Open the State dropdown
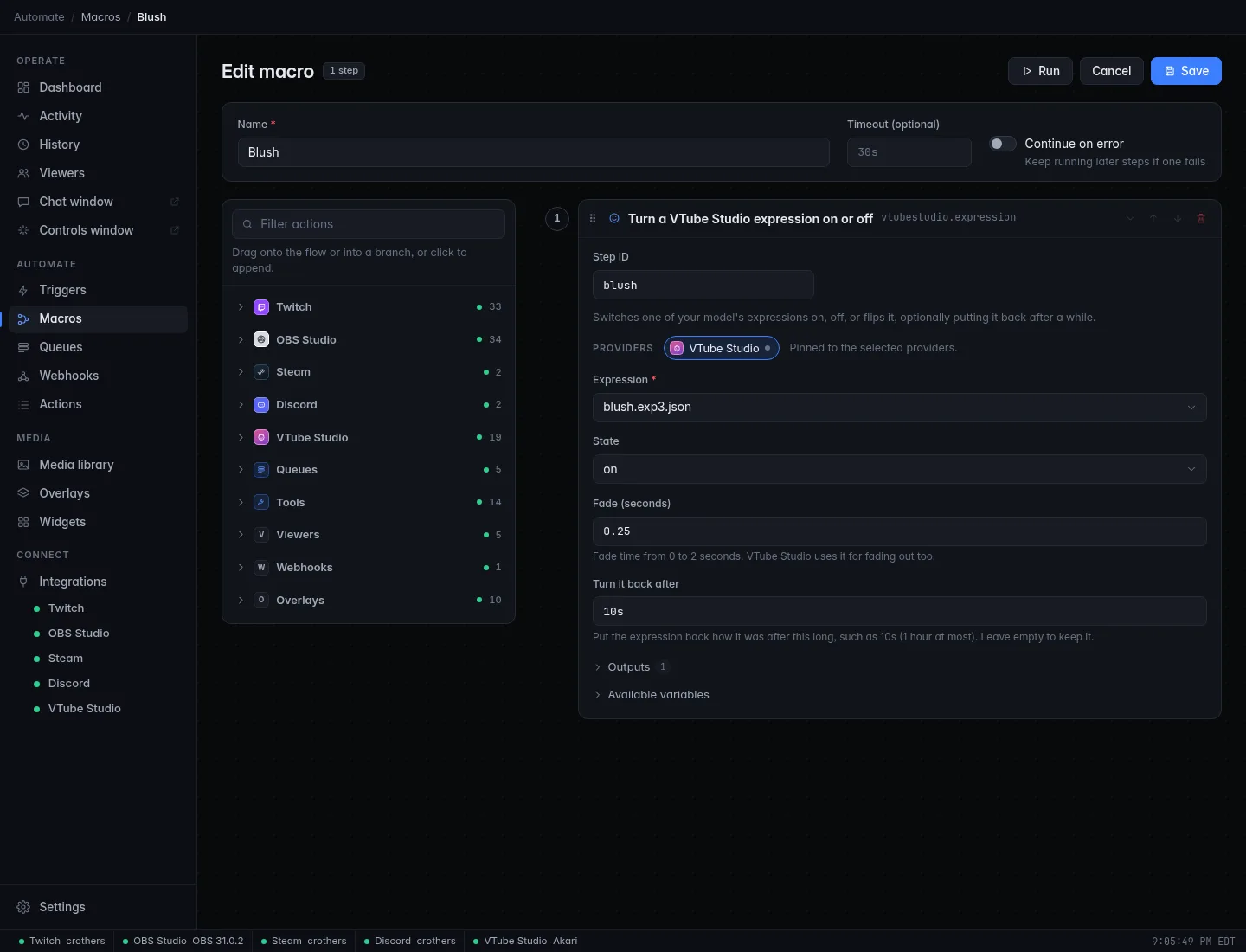Image resolution: width=1246 pixels, height=952 pixels. [899, 469]
